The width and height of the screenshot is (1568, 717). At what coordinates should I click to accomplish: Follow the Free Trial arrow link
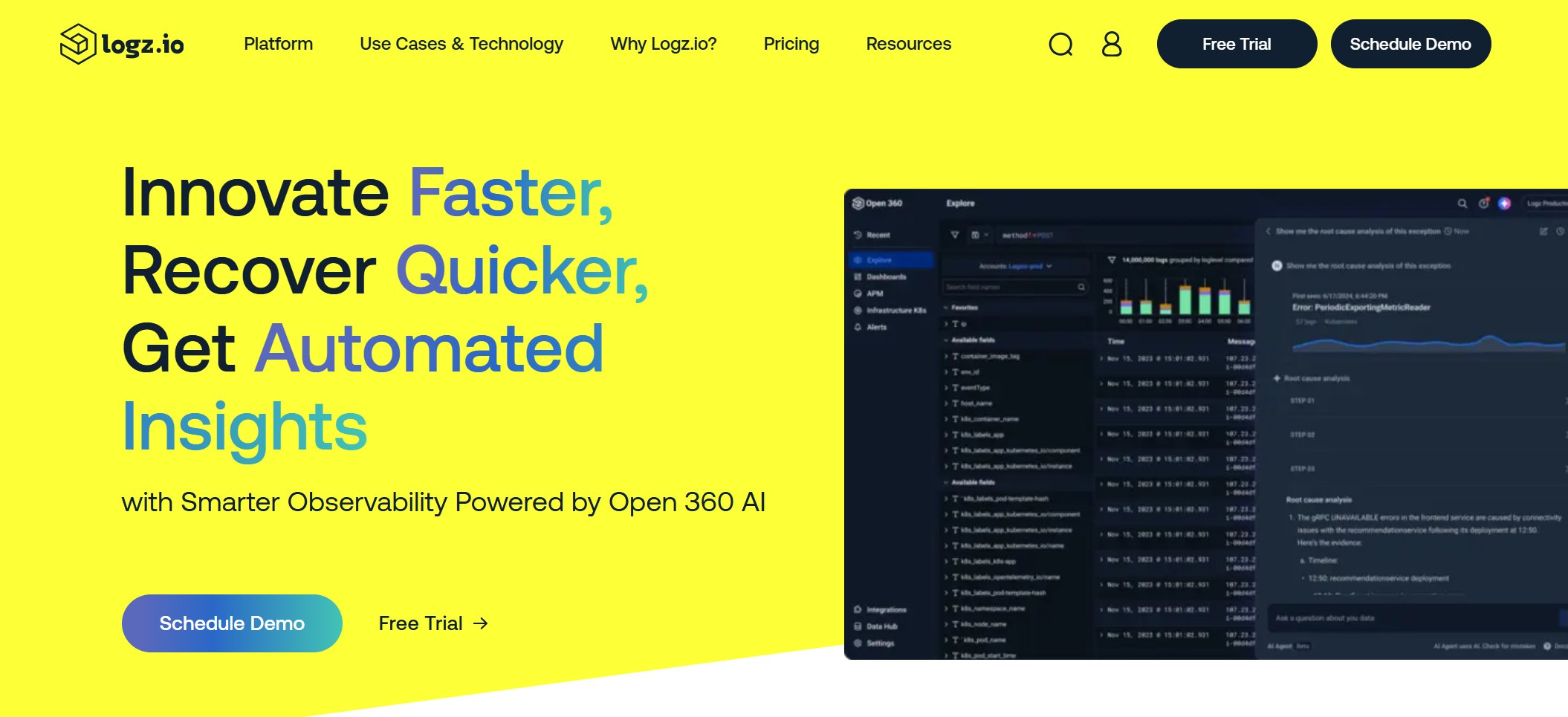pyautogui.click(x=433, y=623)
